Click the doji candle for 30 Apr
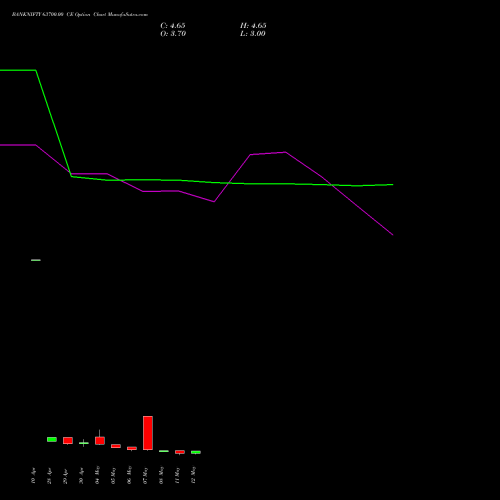500x500 pixels. click(x=84, y=443)
